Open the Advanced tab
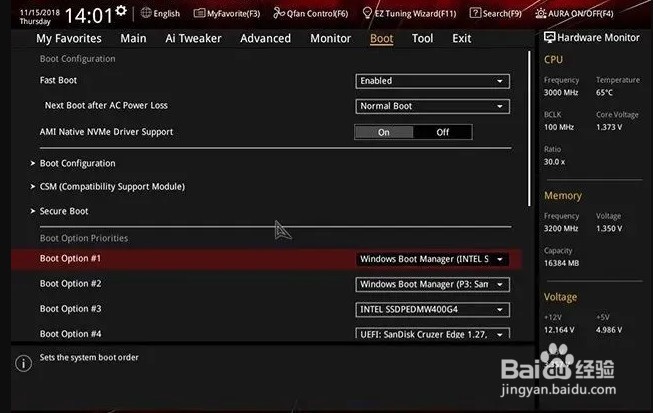The width and height of the screenshot is (653, 413). point(266,38)
